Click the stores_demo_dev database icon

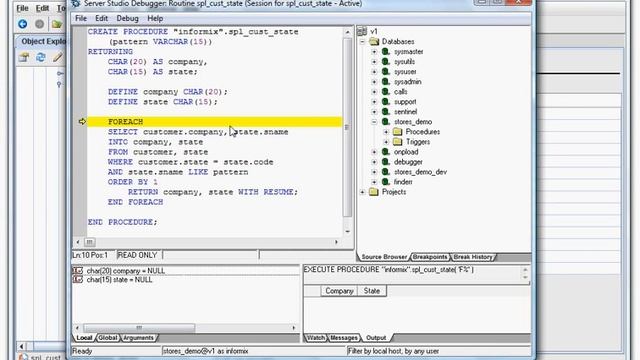click(x=386, y=172)
